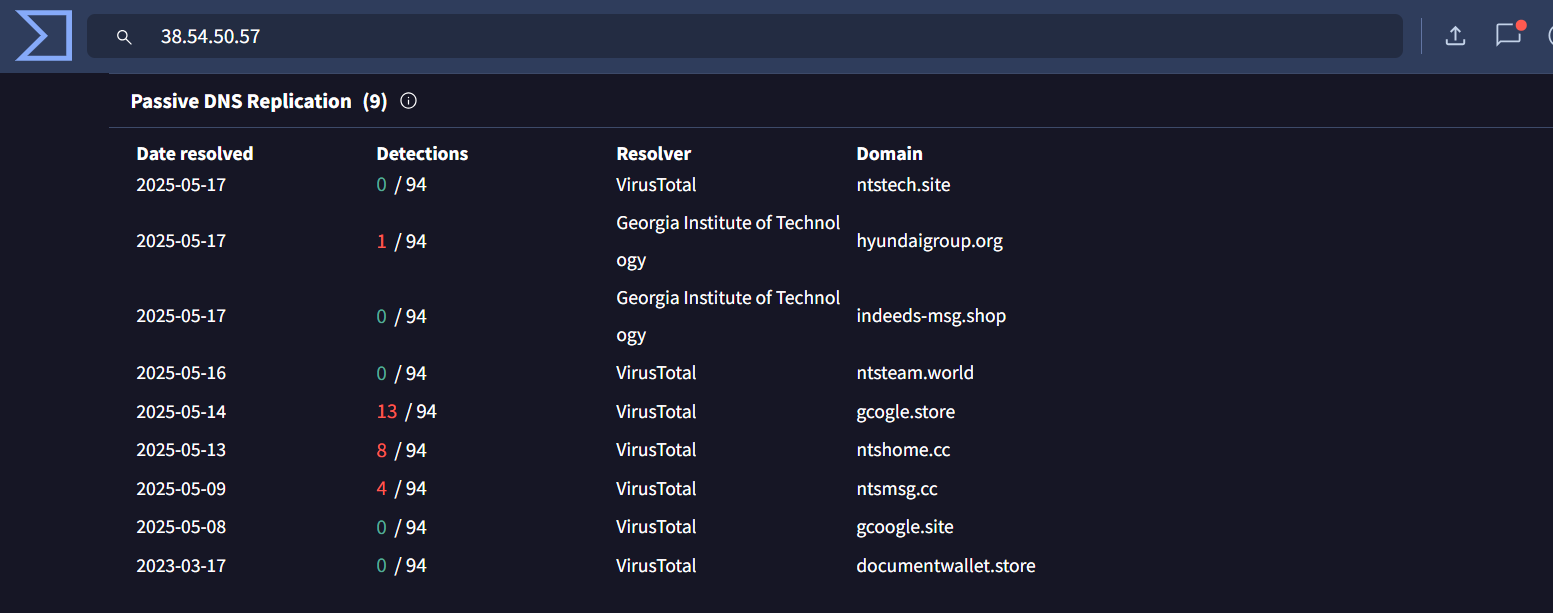Open the feedback chat icon with notification badge
The width and height of the screenshot is (1553, 613).
click(x=1508, y=36)
